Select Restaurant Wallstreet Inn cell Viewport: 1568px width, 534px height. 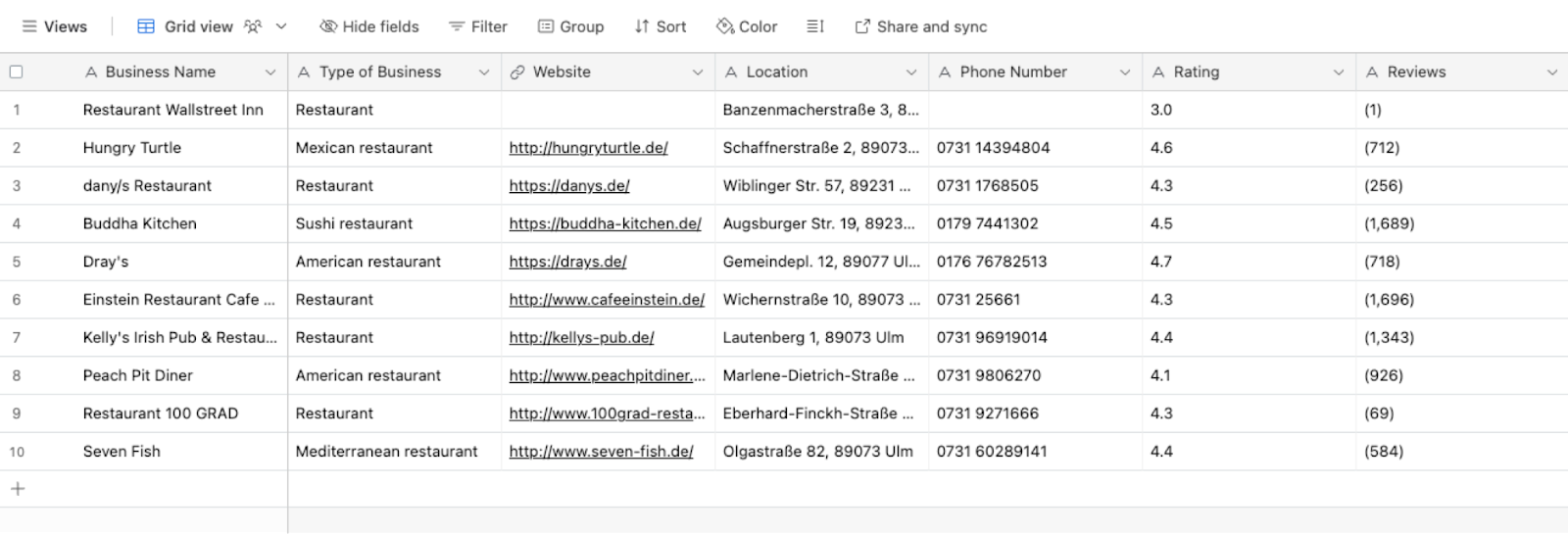[173, 110]
